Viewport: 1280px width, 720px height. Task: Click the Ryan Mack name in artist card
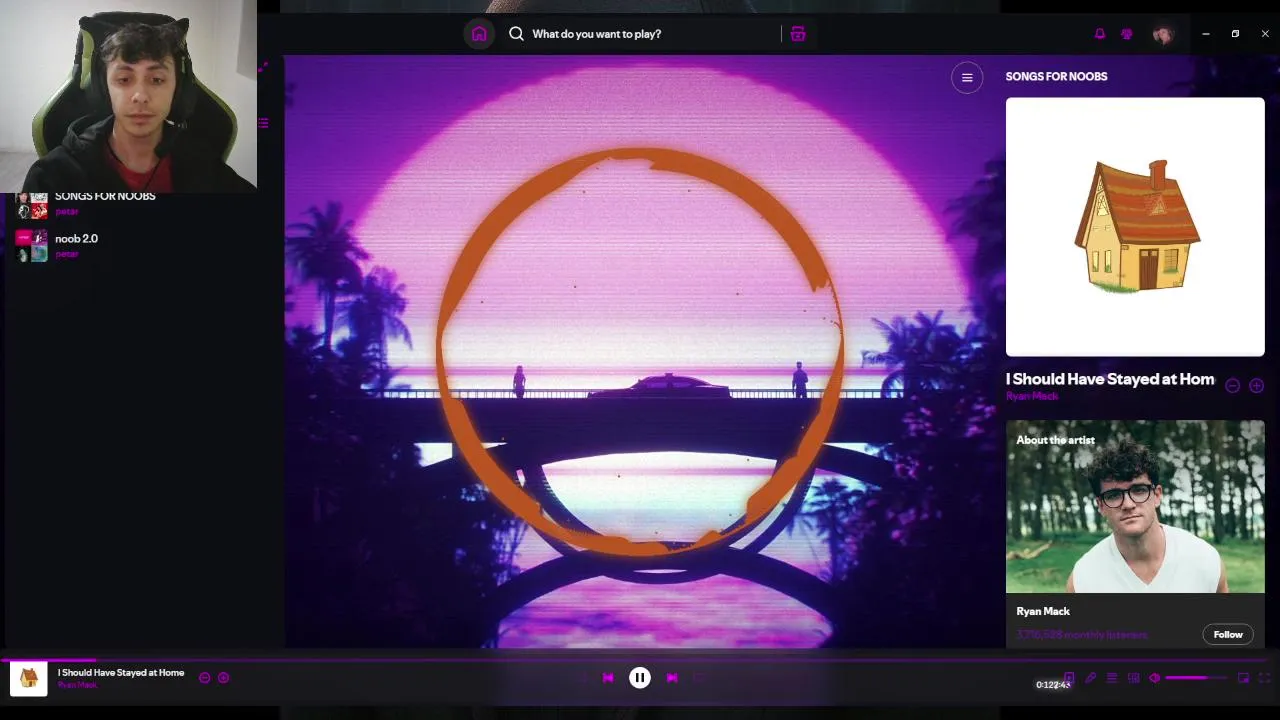(1043, 611)
